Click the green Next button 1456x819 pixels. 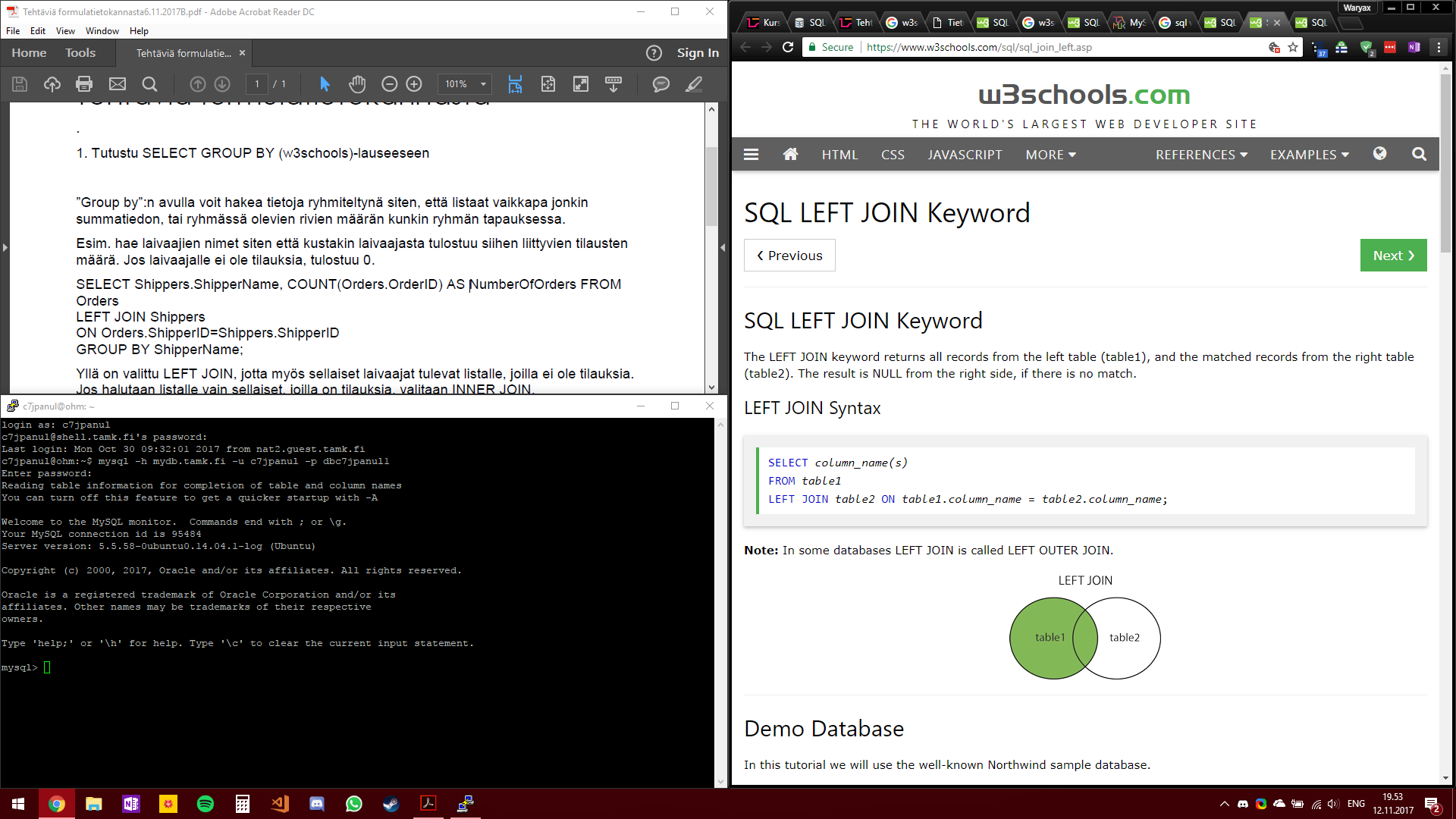click(1393, 256)
